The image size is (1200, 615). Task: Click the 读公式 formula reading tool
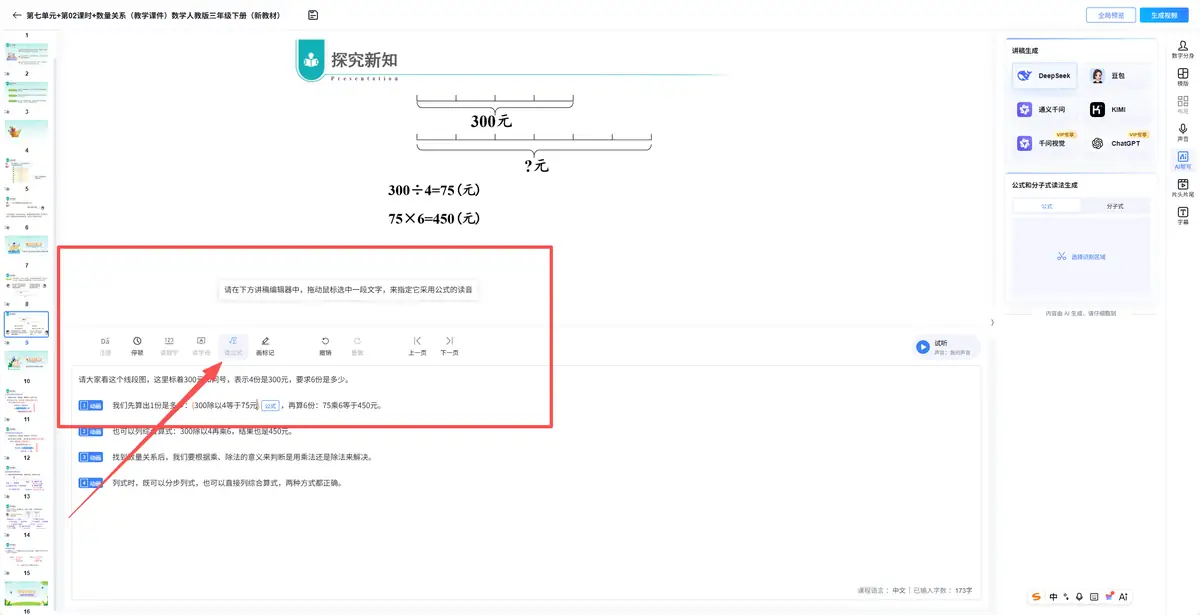point(233,346)
